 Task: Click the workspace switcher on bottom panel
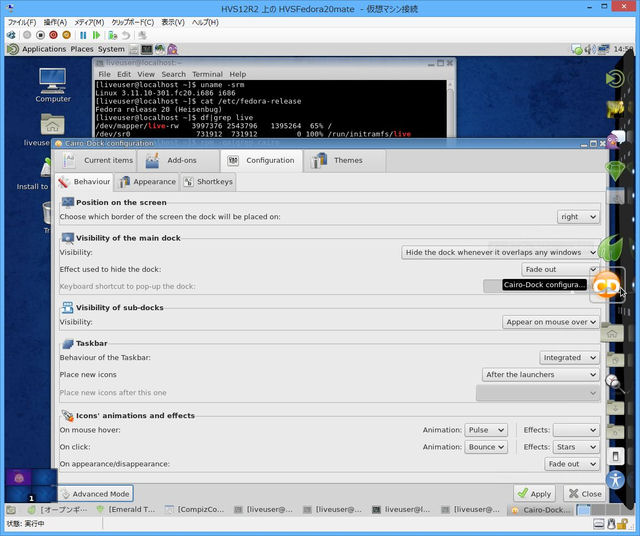pyautogui.click(x=603, y=510)
